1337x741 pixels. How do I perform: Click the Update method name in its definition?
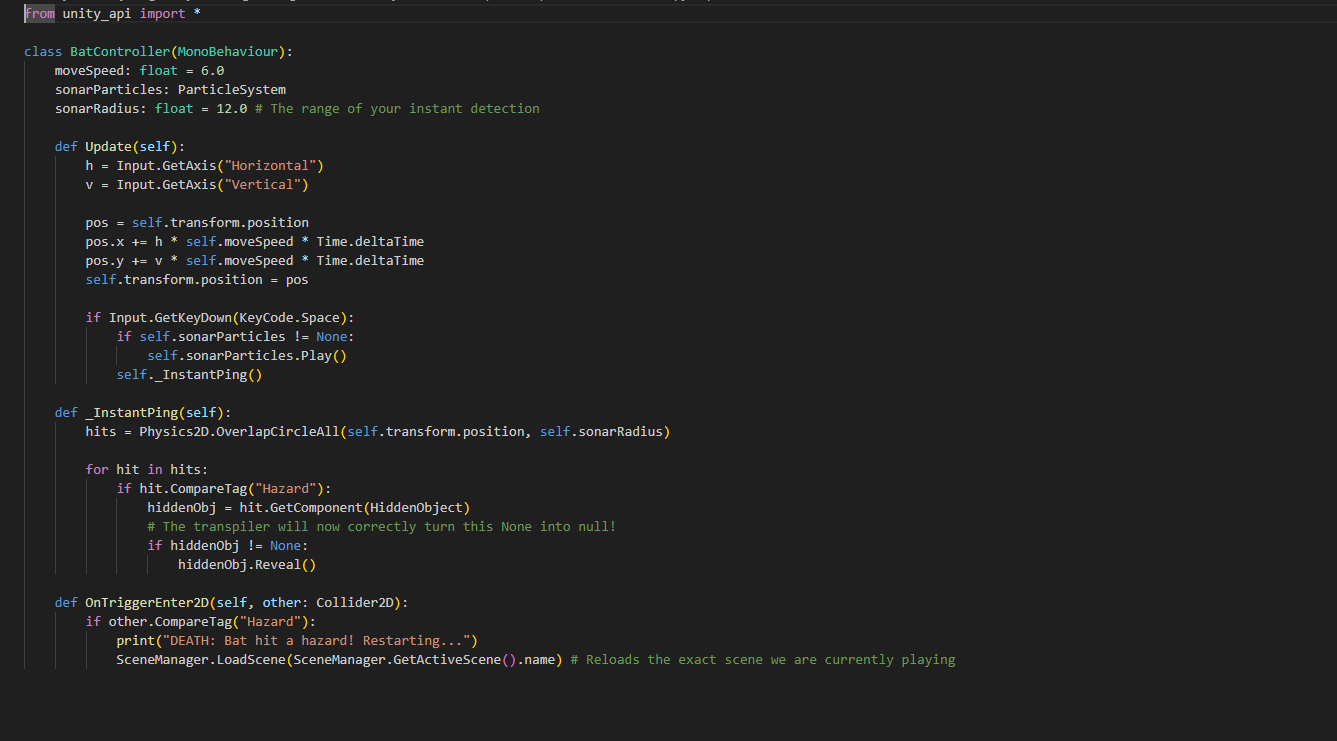pyautogui.click(x=108, y=146)
